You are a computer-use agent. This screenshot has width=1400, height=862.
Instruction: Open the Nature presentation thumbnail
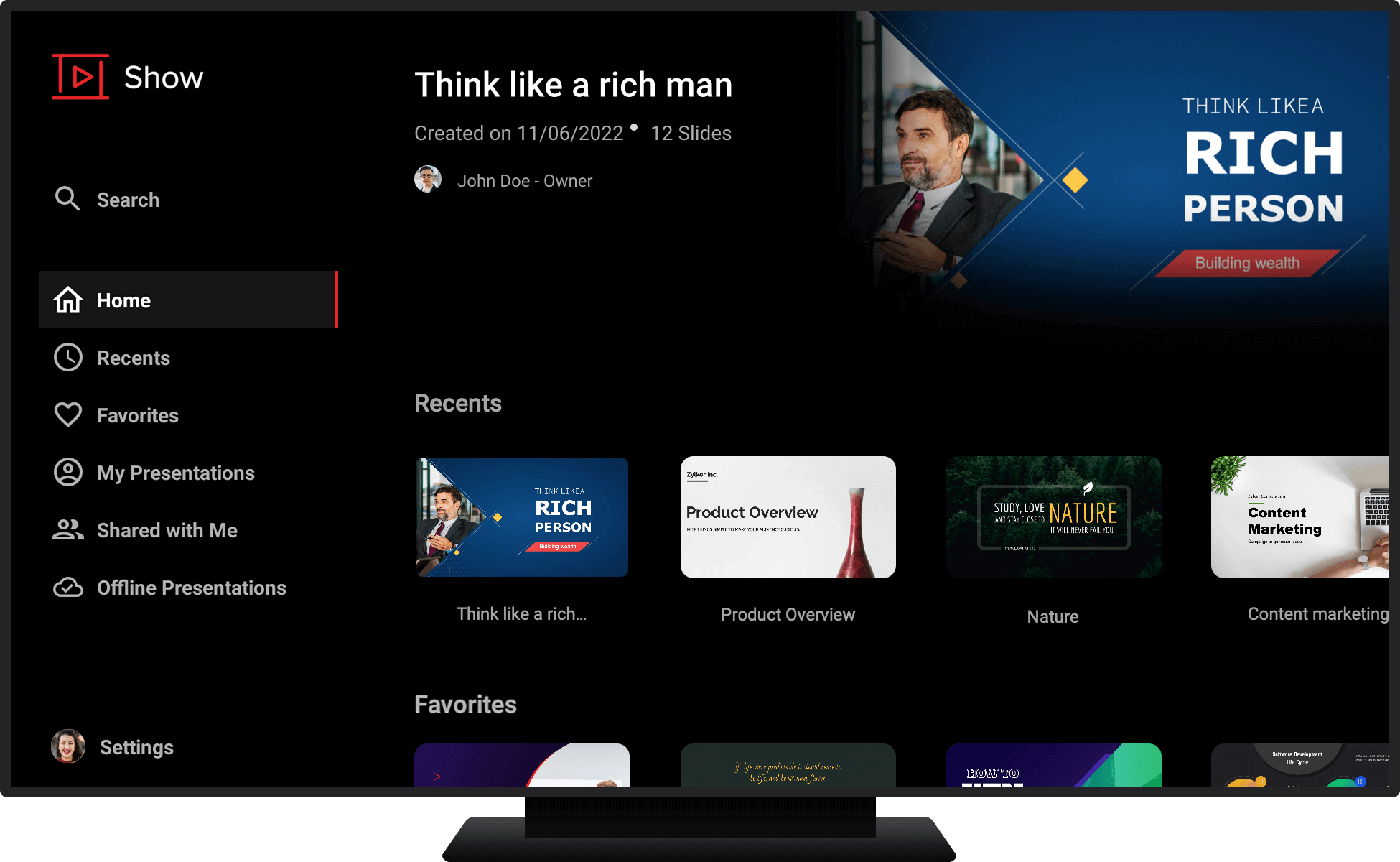[x=1054, y=517]
